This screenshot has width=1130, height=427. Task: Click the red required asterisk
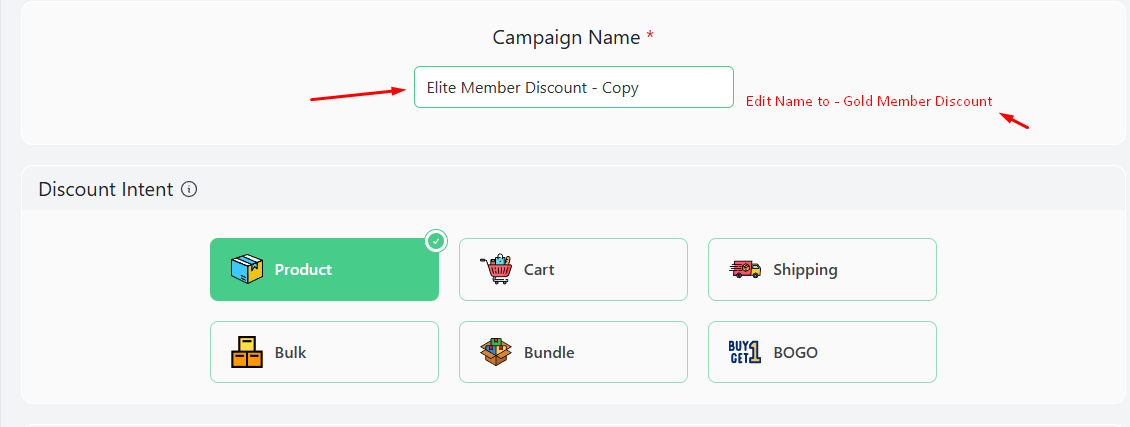tap(650, 36)
